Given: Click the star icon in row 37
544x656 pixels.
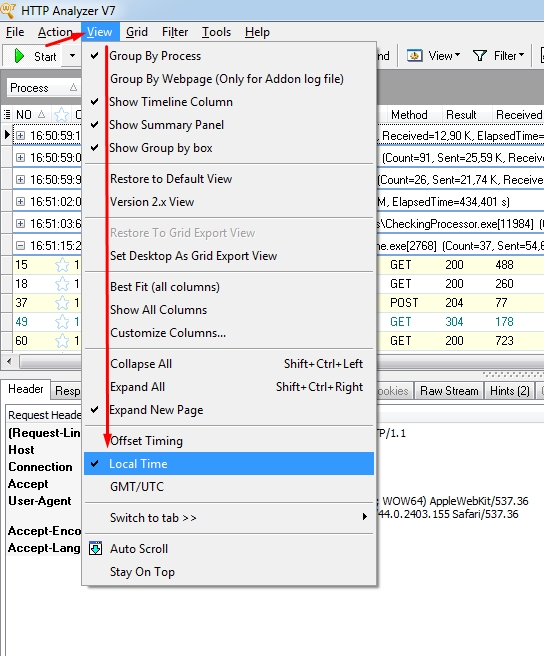Looking at the screenshot, I should 62,303.
